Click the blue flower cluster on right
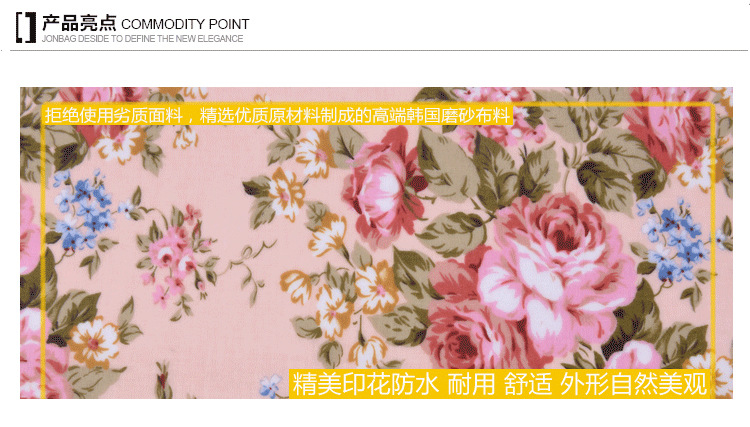Image resolution: width=750 pixels, height=427 pixels. coord(674,241)
